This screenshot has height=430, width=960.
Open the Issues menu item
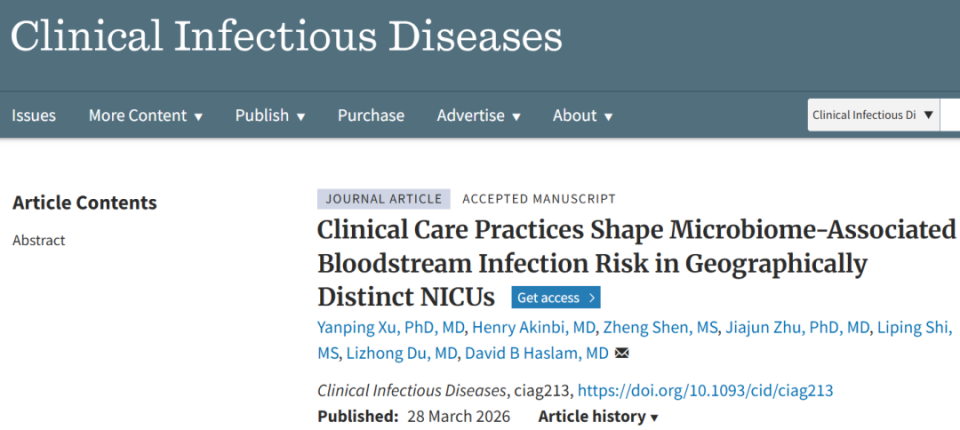tap(34, 115)
